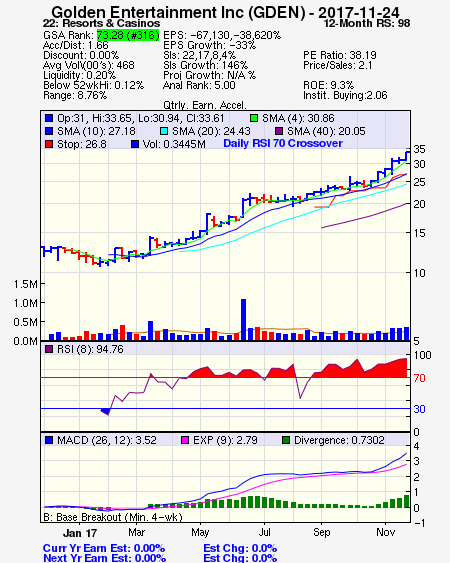Click the red Stop legend swatch
This screenshot has width=450, height=563.
point(49,144)
